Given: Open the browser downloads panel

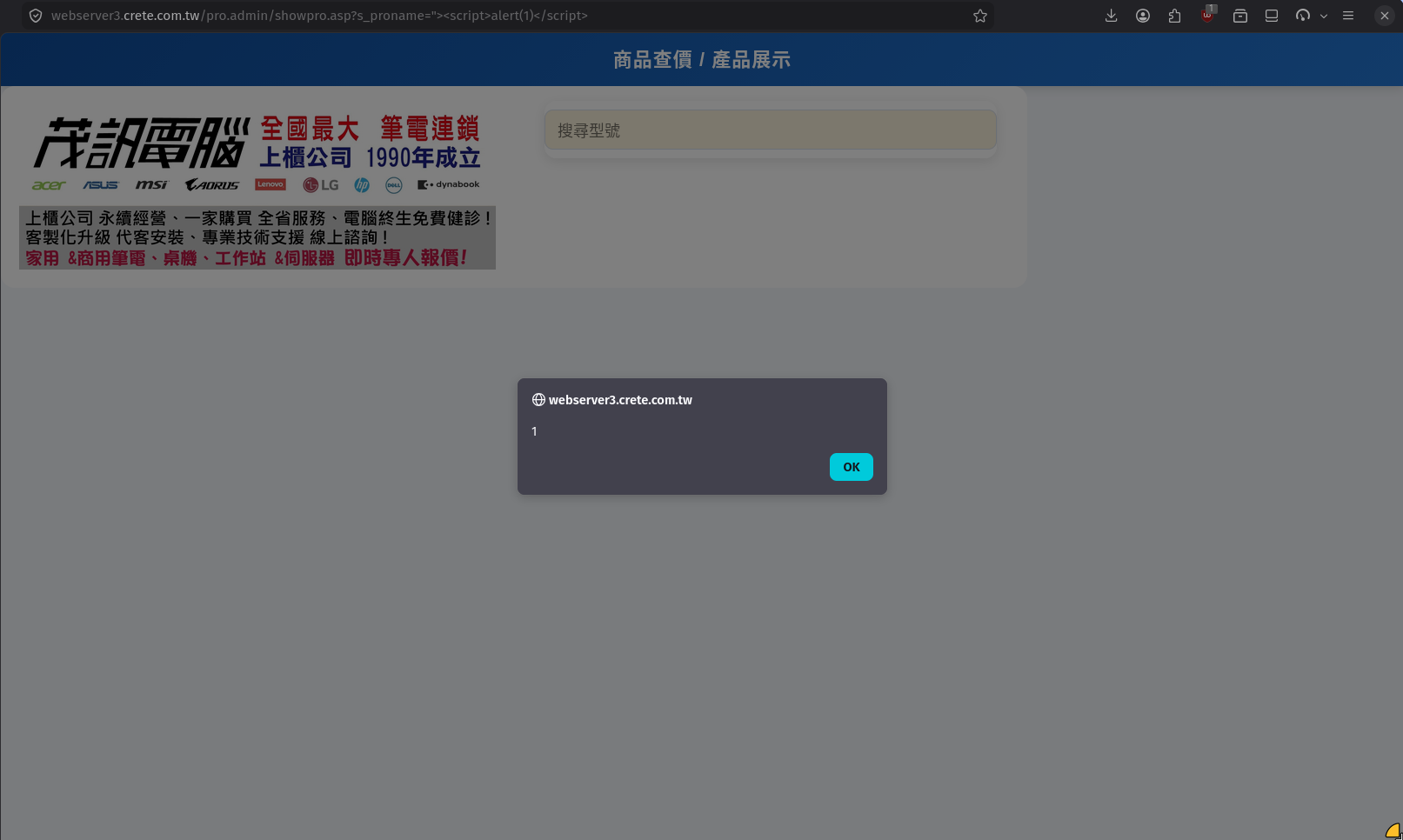Looking at the screenshot, I should (1112, 16).
